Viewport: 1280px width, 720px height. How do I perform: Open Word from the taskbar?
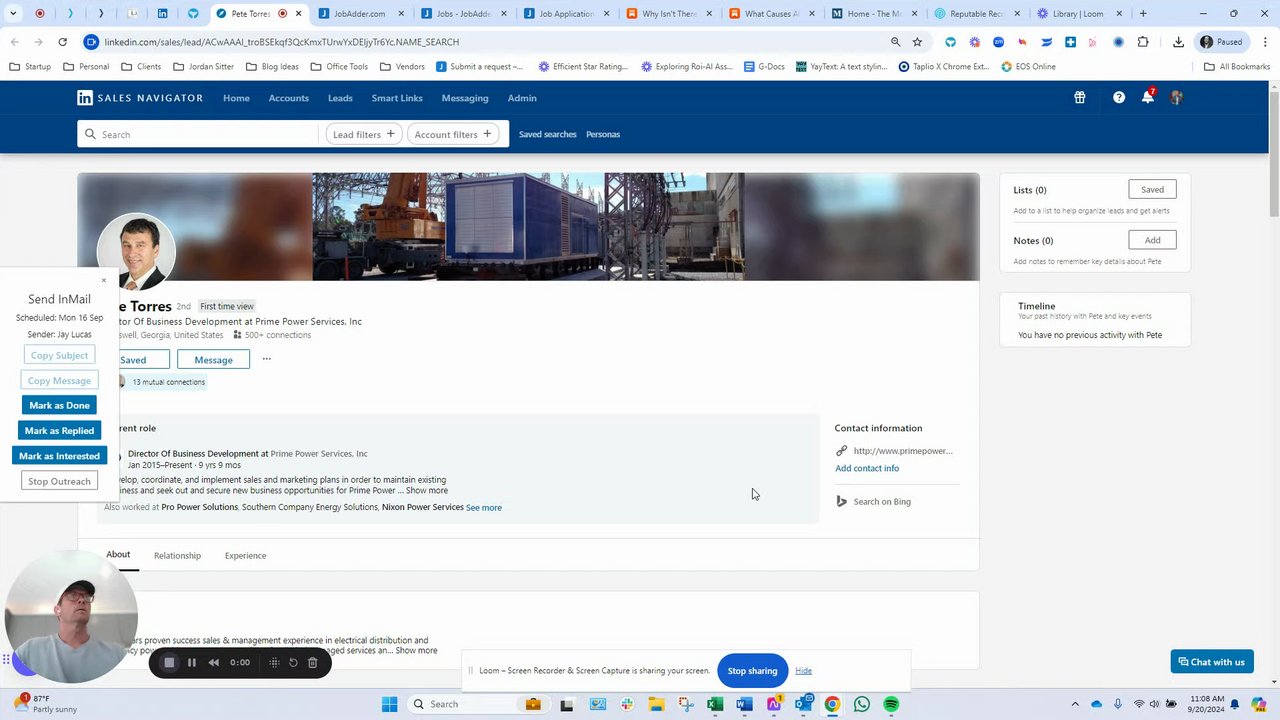(x=744, y=704)
